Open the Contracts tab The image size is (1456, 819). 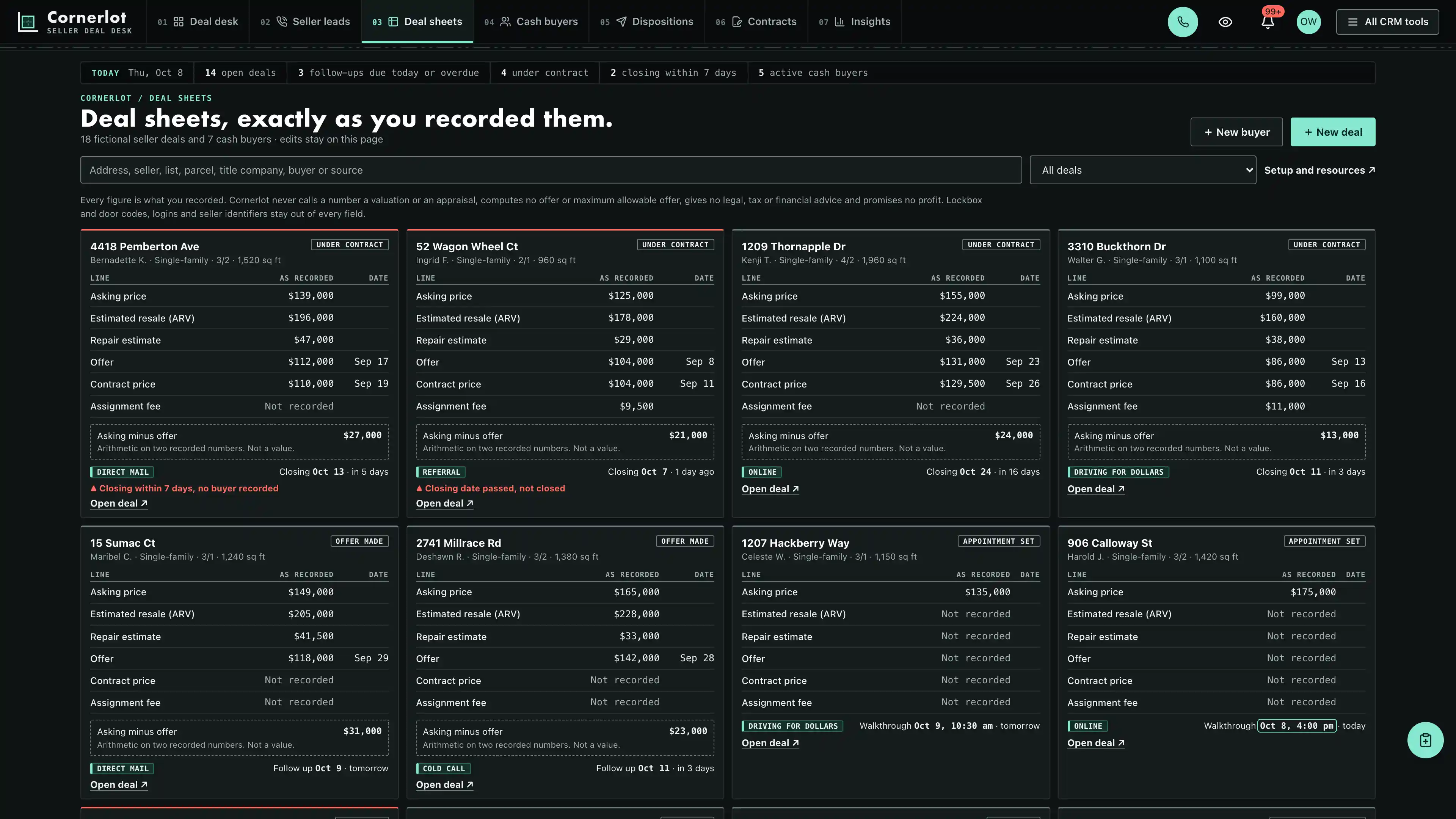(756, 22)
